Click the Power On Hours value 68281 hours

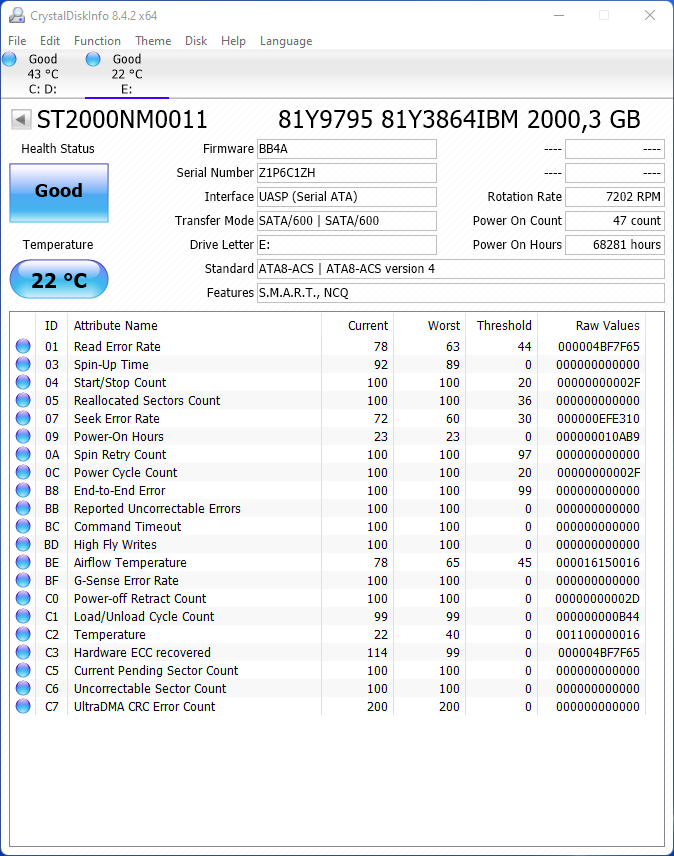click(x=615, y=245)
